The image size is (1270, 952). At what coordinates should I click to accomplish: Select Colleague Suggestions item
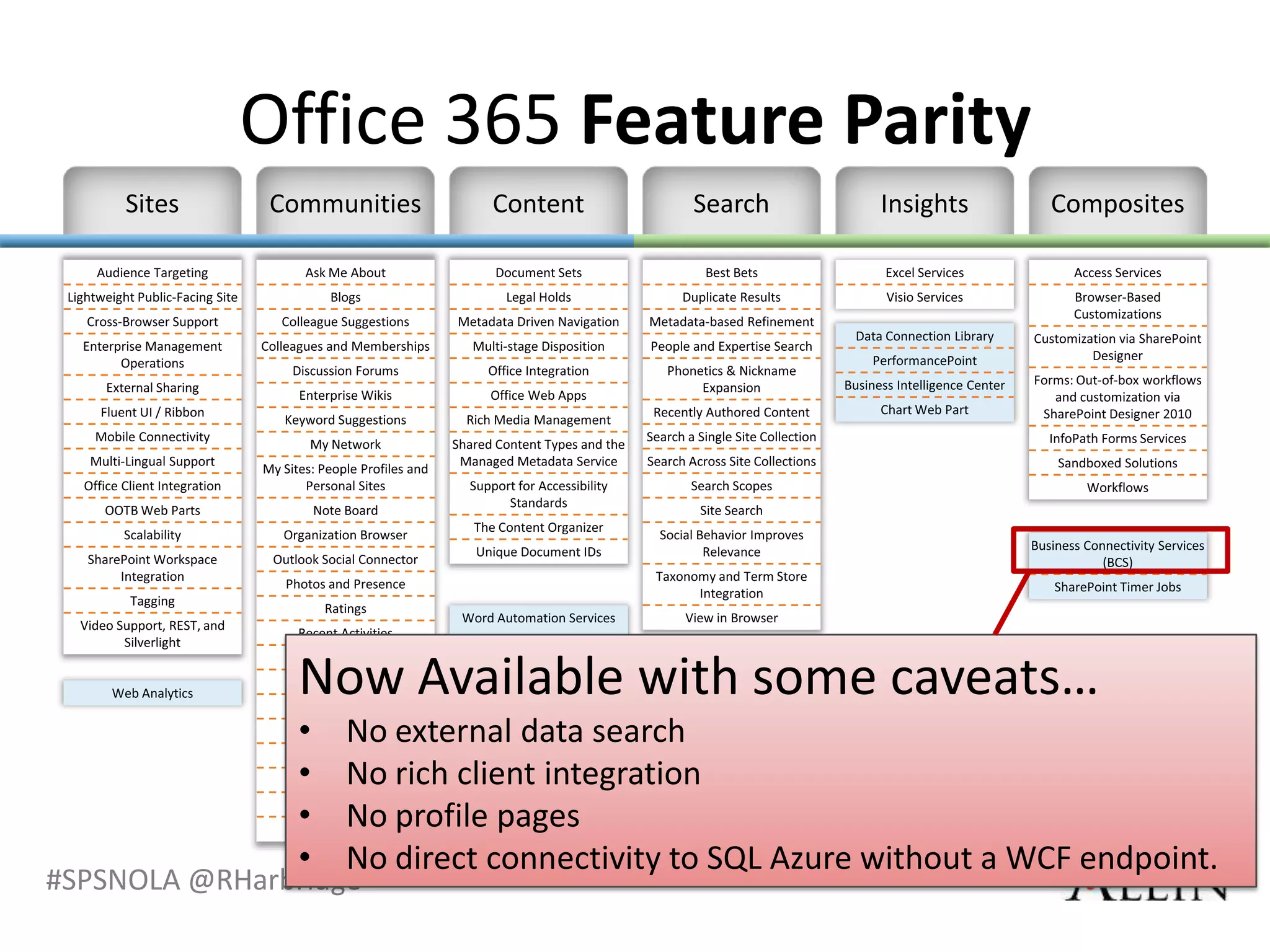[345, 322]
